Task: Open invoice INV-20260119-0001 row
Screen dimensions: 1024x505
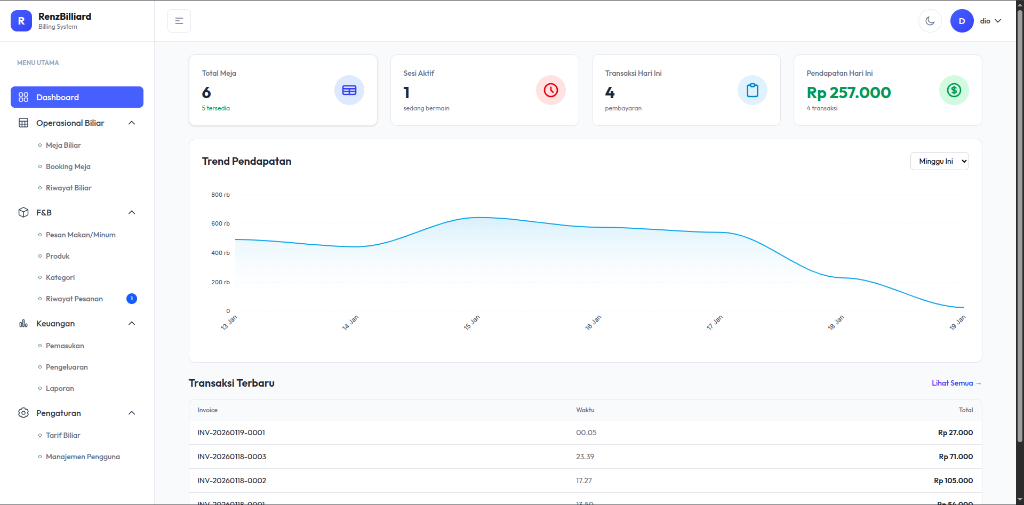Action: click(x=585, y=432)
